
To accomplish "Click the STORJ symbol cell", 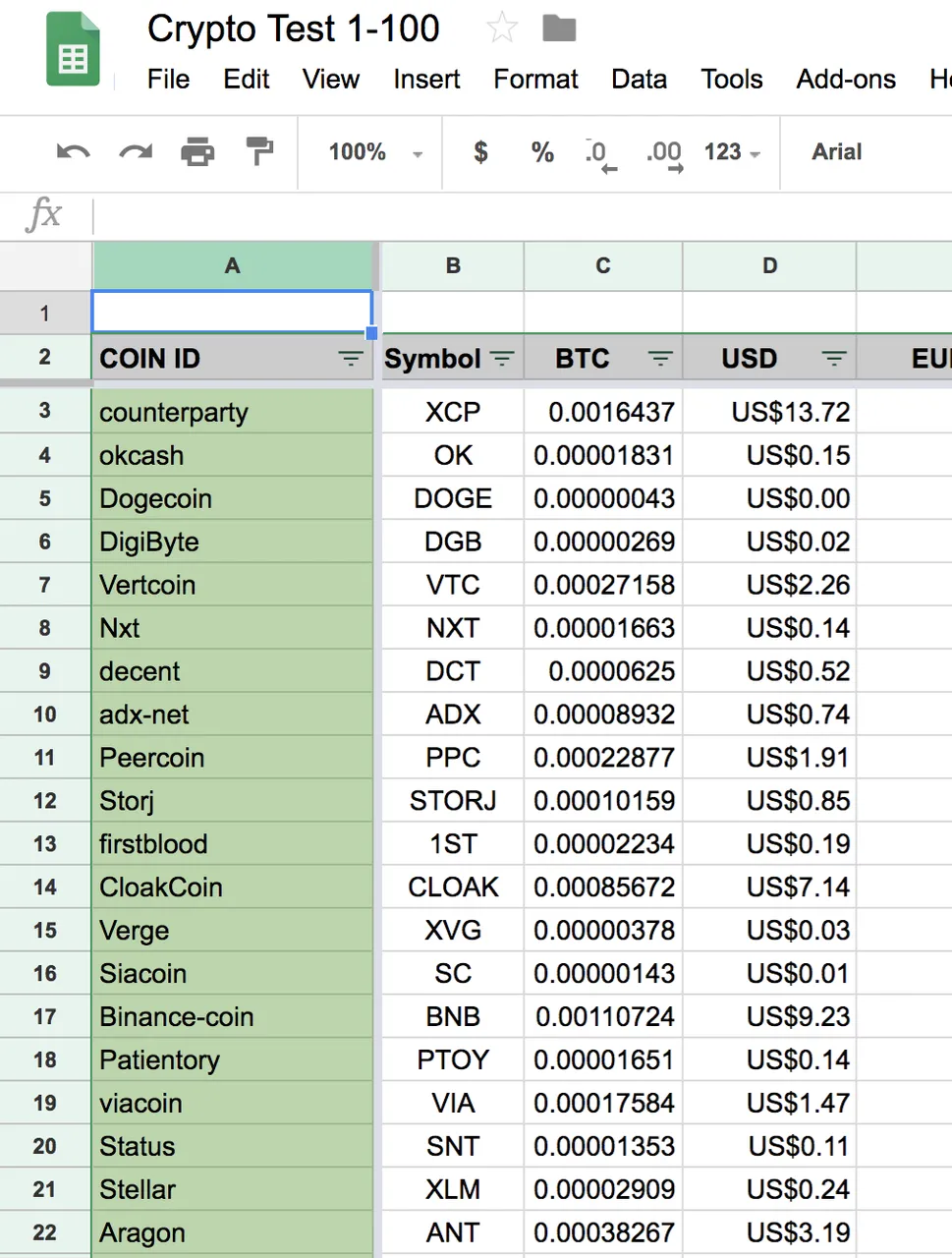I will point(453,801).
